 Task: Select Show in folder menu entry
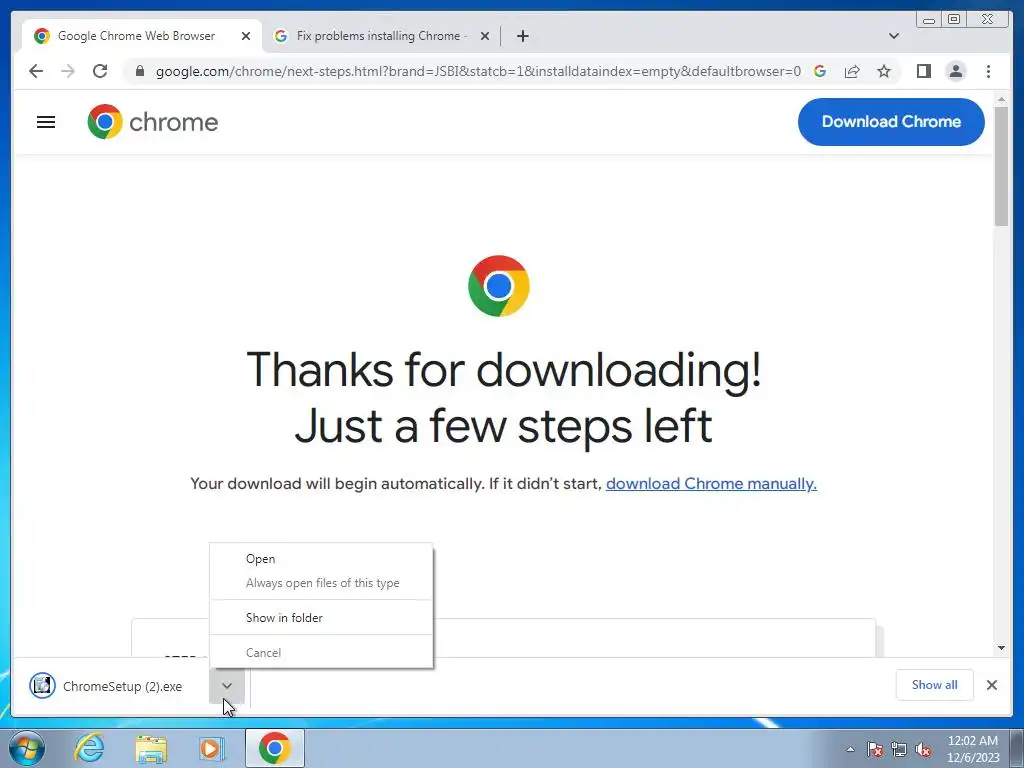click(x=321, y=618)
